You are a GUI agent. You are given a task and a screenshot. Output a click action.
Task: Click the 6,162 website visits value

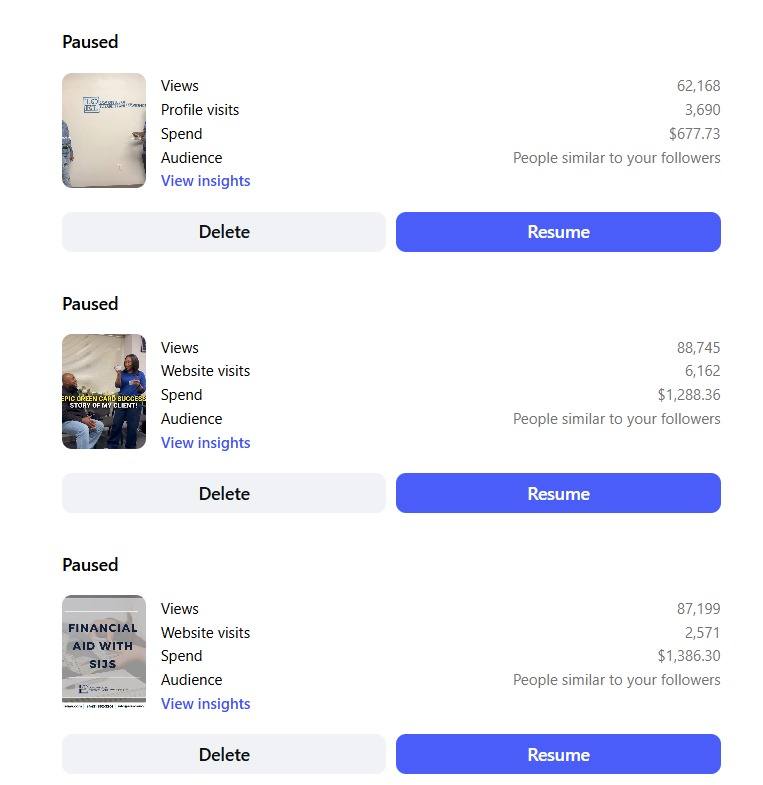tap(702, 371)
